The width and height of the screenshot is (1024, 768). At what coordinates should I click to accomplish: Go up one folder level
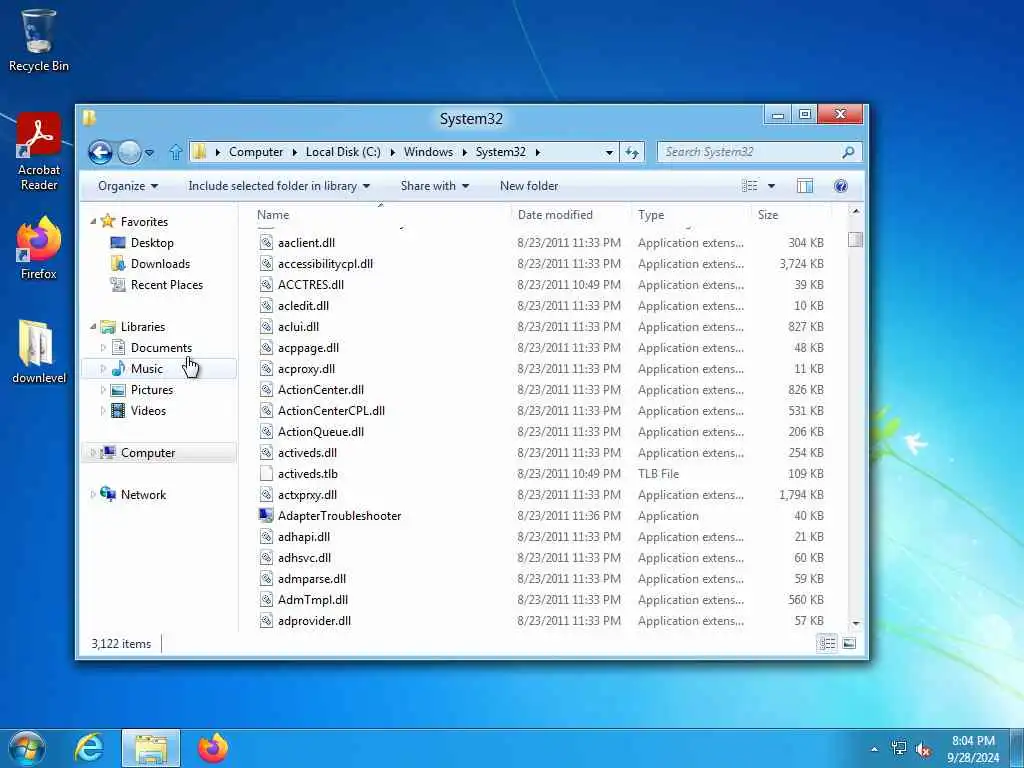[x=176, y=152]
